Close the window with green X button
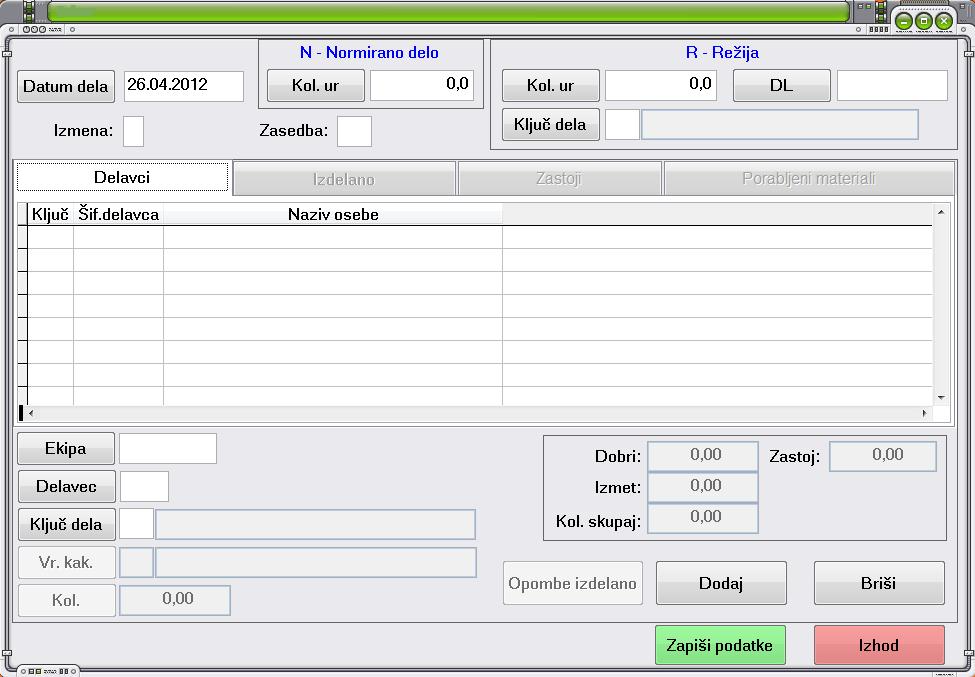This screenshot has width=975, height=677. (x=944, y=21)
